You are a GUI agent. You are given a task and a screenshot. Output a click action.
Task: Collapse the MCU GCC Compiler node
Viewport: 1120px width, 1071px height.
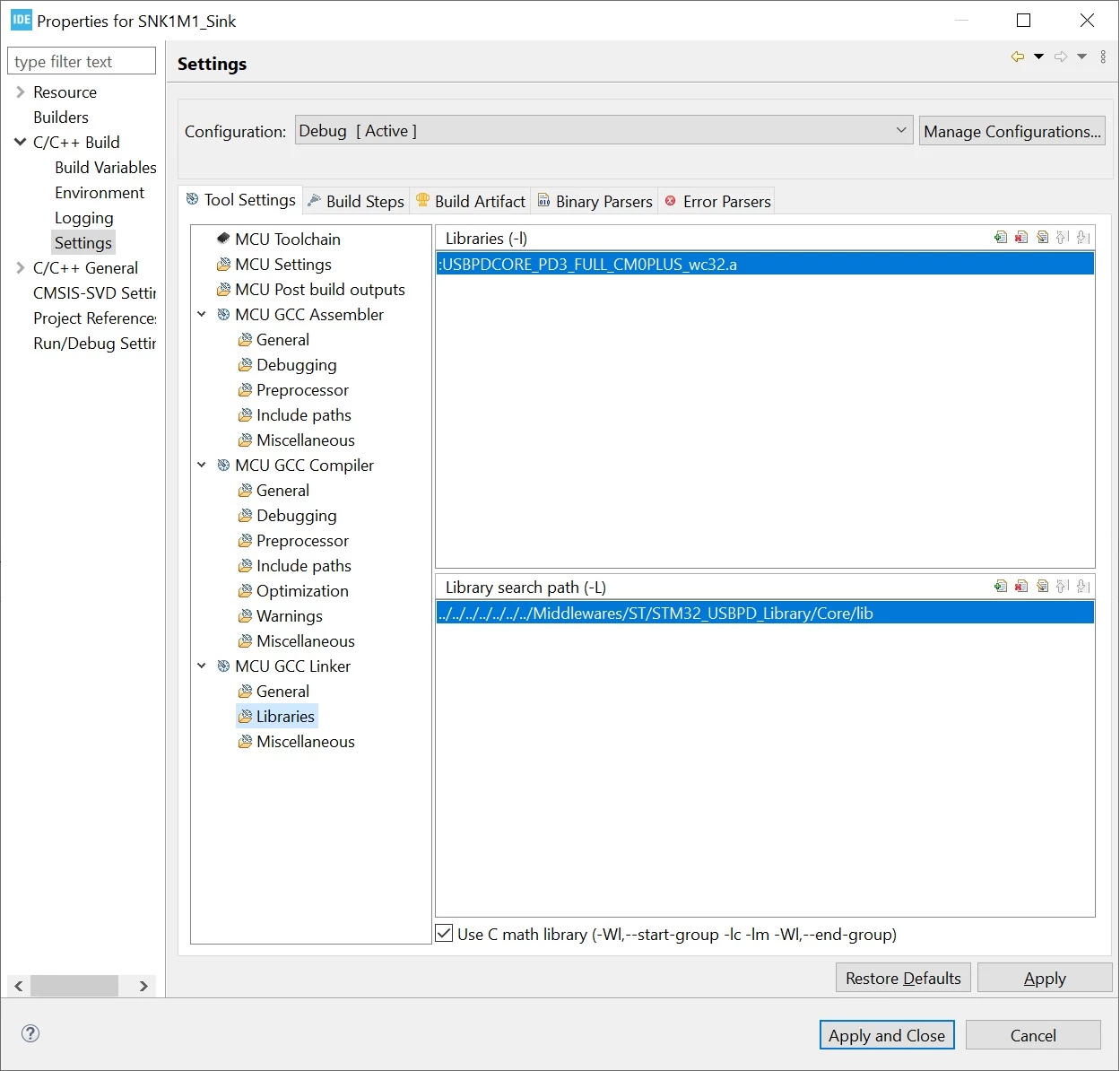point(202,466)
